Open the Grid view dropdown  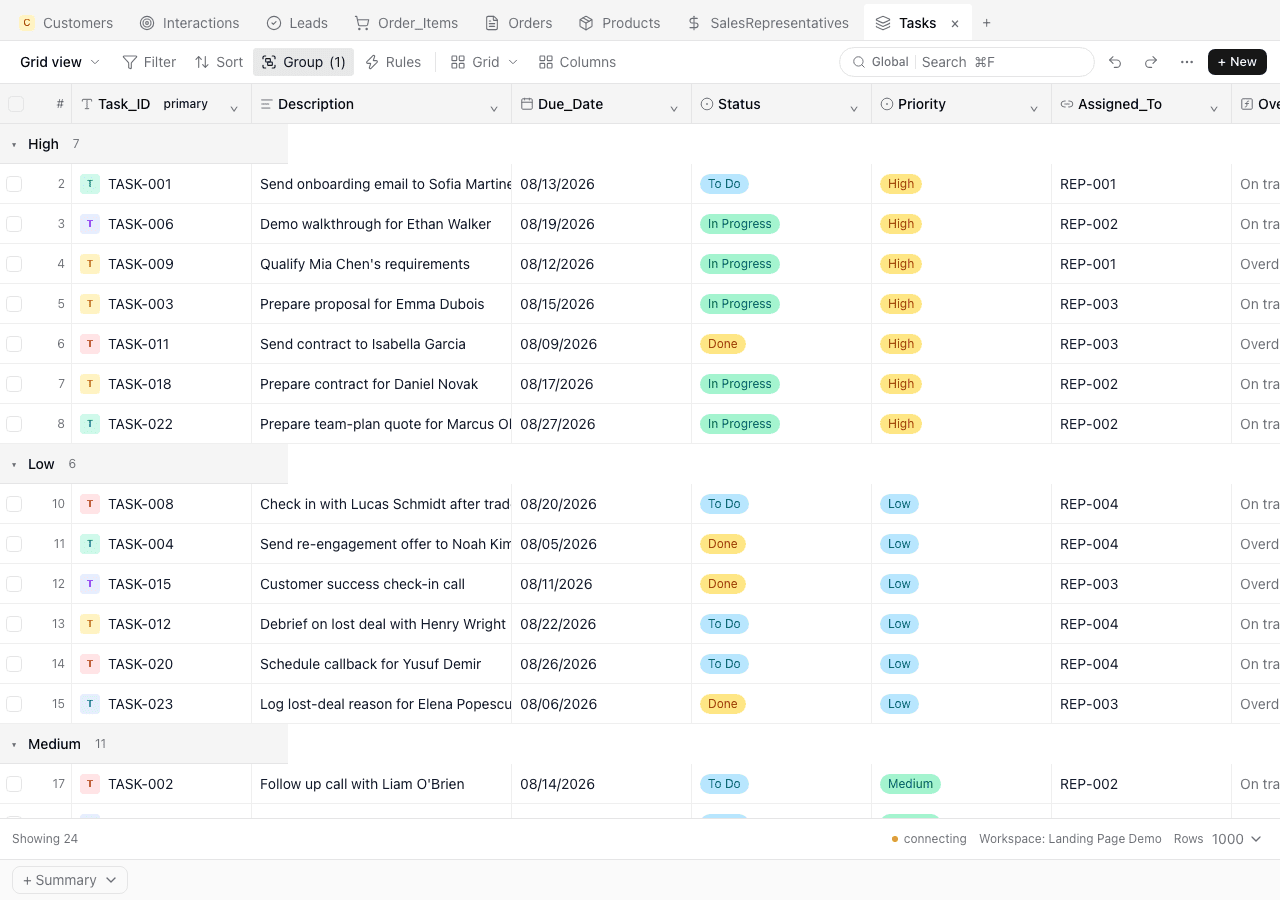pyautogui.click(x=60, y=62)
